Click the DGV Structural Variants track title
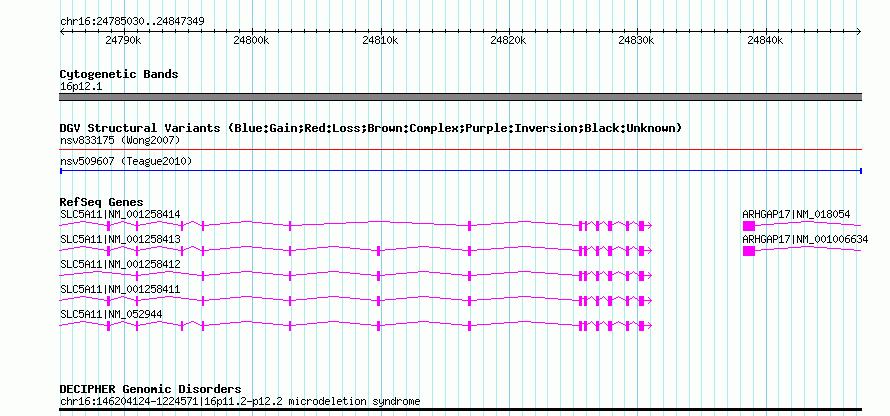The image size is (890, 416). [371, 128]
